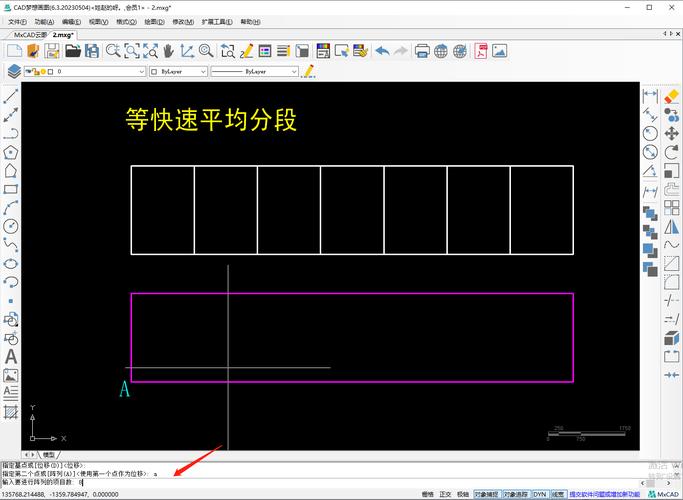Select the Polygon tool in left toolbar
The height and width of the screenshot is (500, 683).
tap(11, 152)
